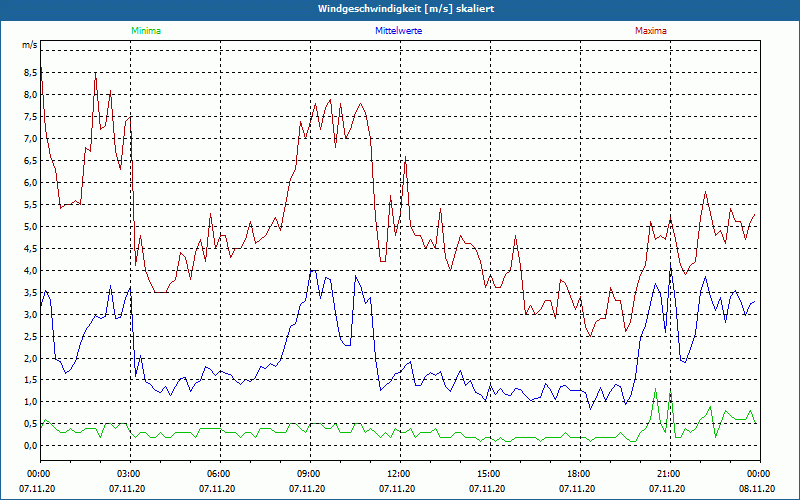800x500 pixels.
Task: Select the 18:00 time axis label
Action: click(579, 473)
